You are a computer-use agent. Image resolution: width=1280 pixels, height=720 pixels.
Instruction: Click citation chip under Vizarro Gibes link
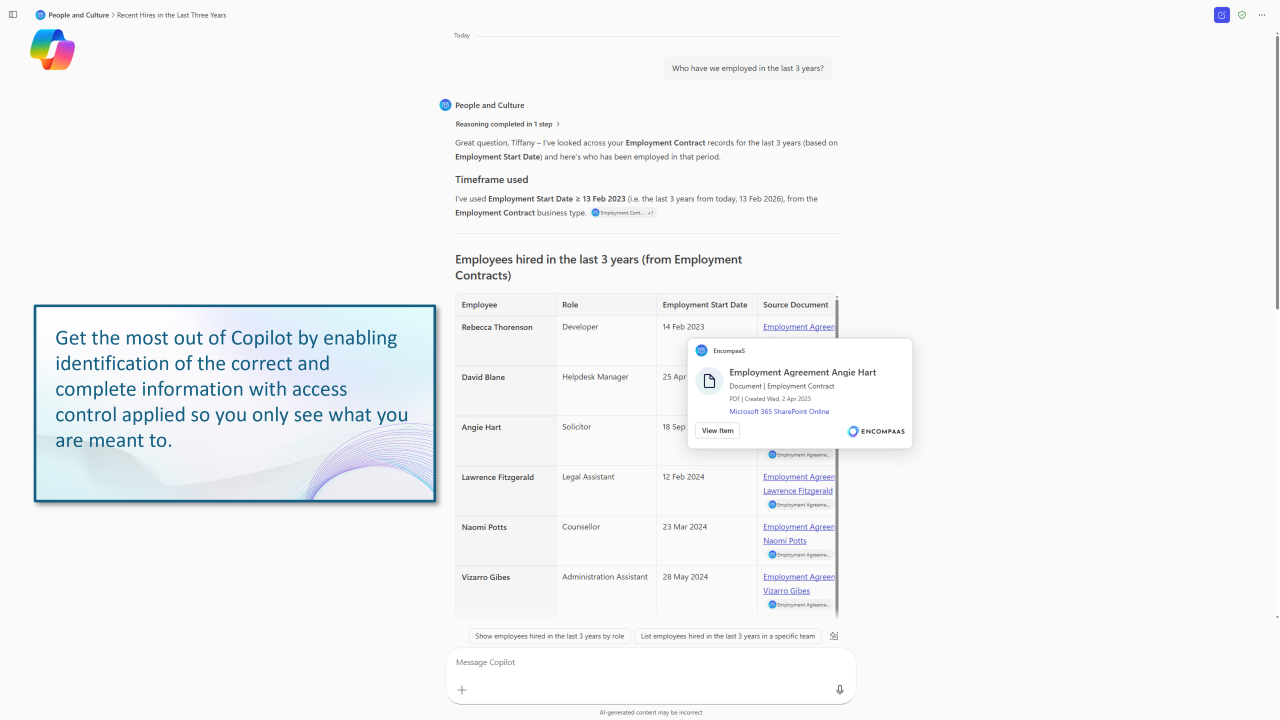coord(799,605)
